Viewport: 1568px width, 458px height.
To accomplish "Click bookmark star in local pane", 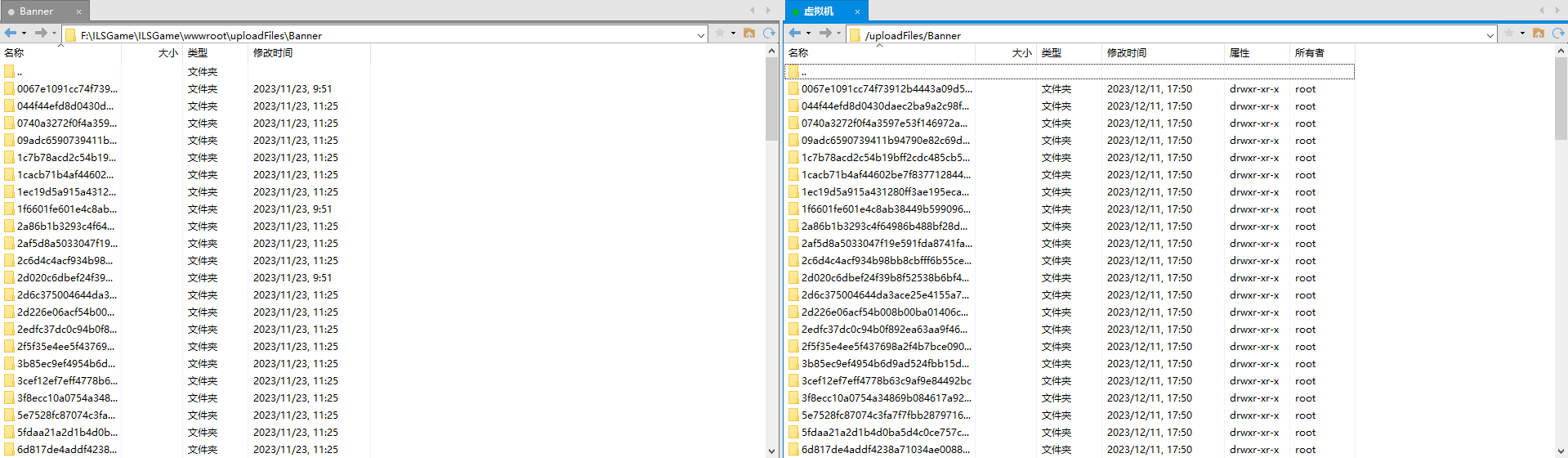I will (x=720, y=34).
